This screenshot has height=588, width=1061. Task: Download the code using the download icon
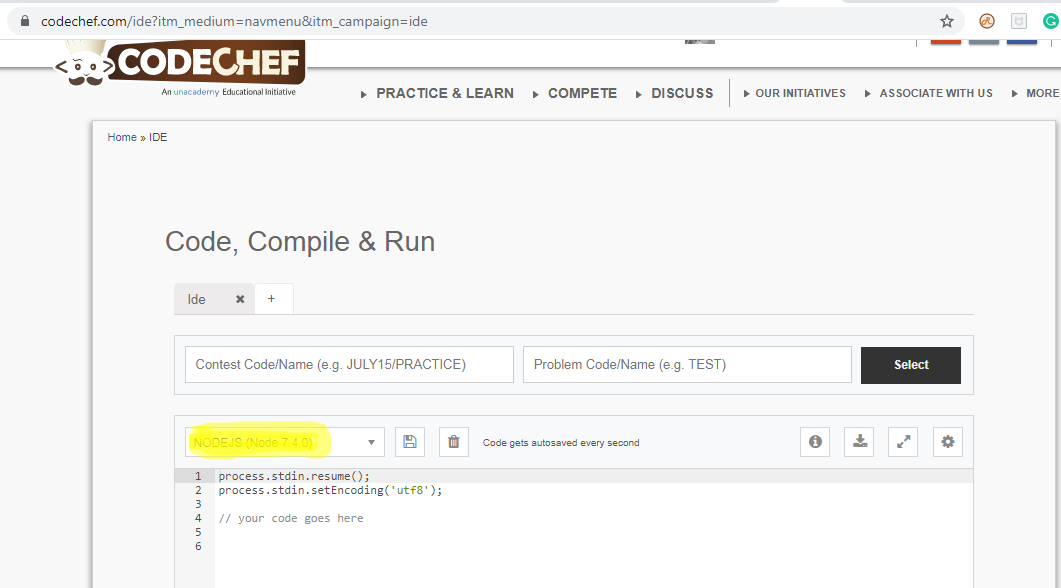[858, 441]
